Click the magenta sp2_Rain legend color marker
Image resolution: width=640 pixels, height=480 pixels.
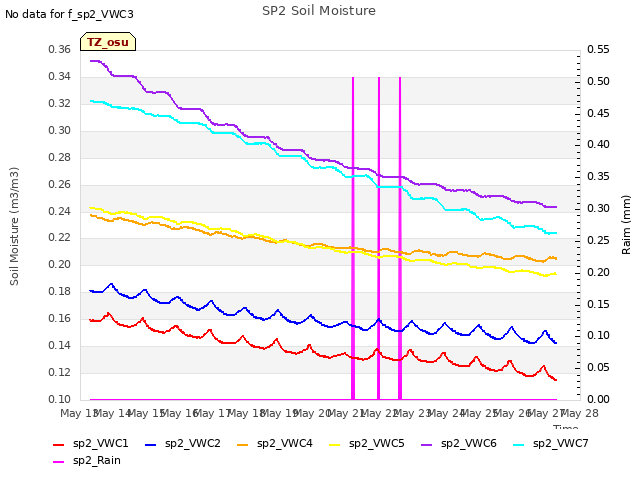(59, 462)
